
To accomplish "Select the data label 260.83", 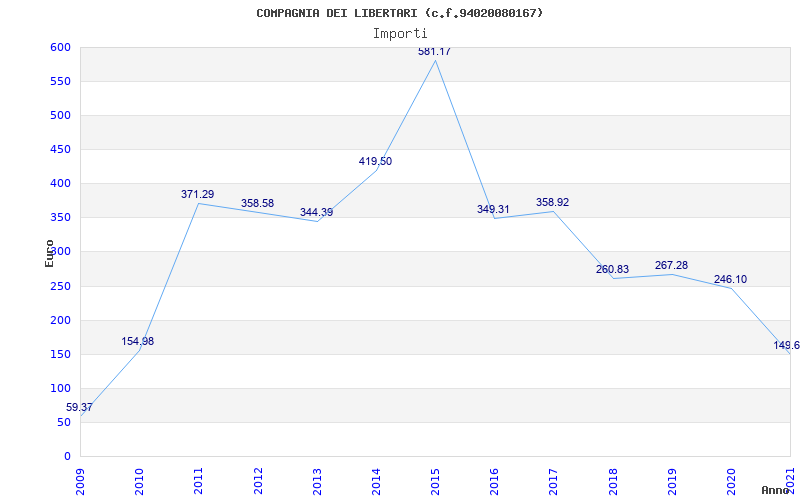I will pos(612,269).
